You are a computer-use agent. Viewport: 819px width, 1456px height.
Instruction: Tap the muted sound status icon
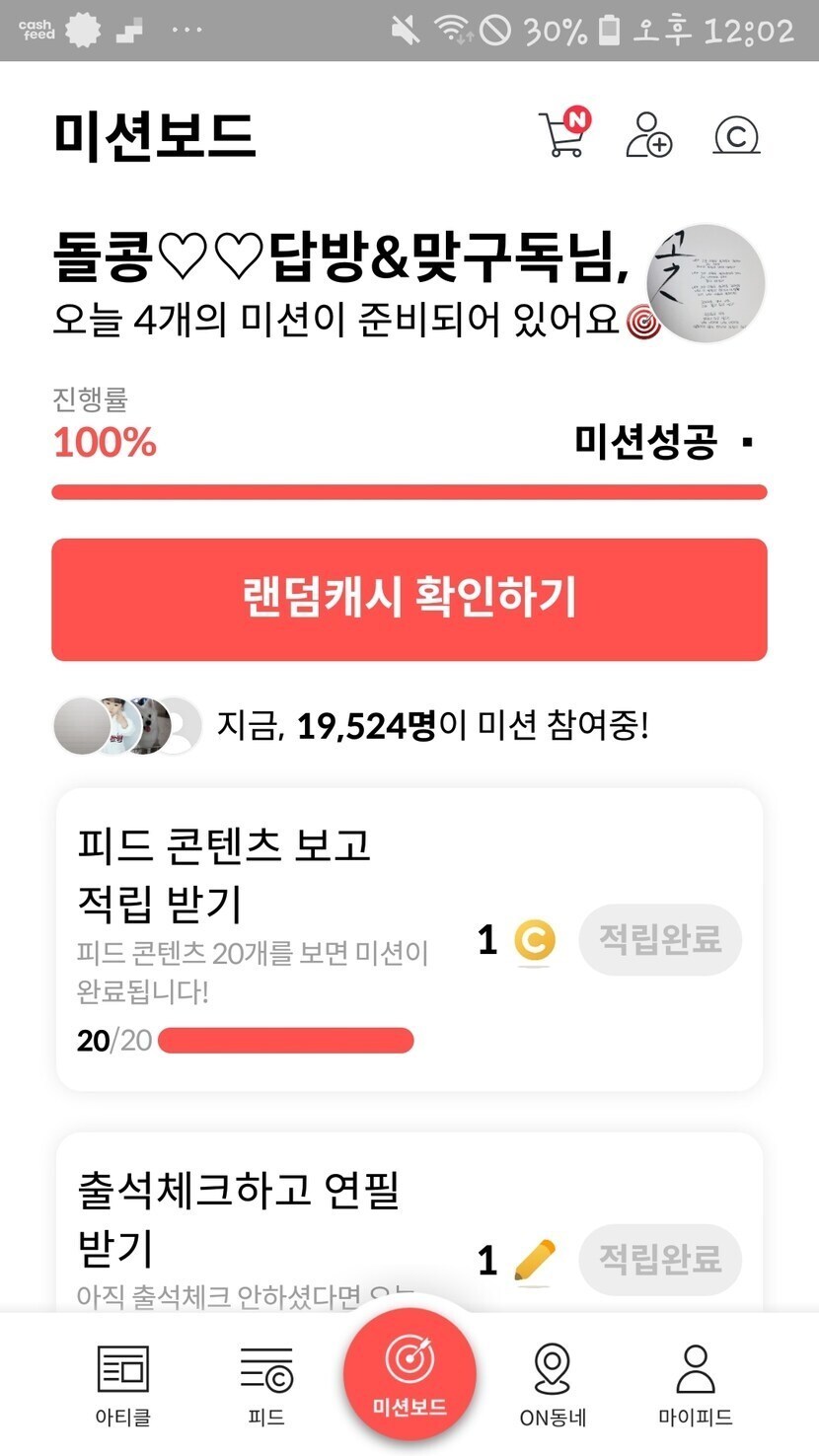point(405,31)
